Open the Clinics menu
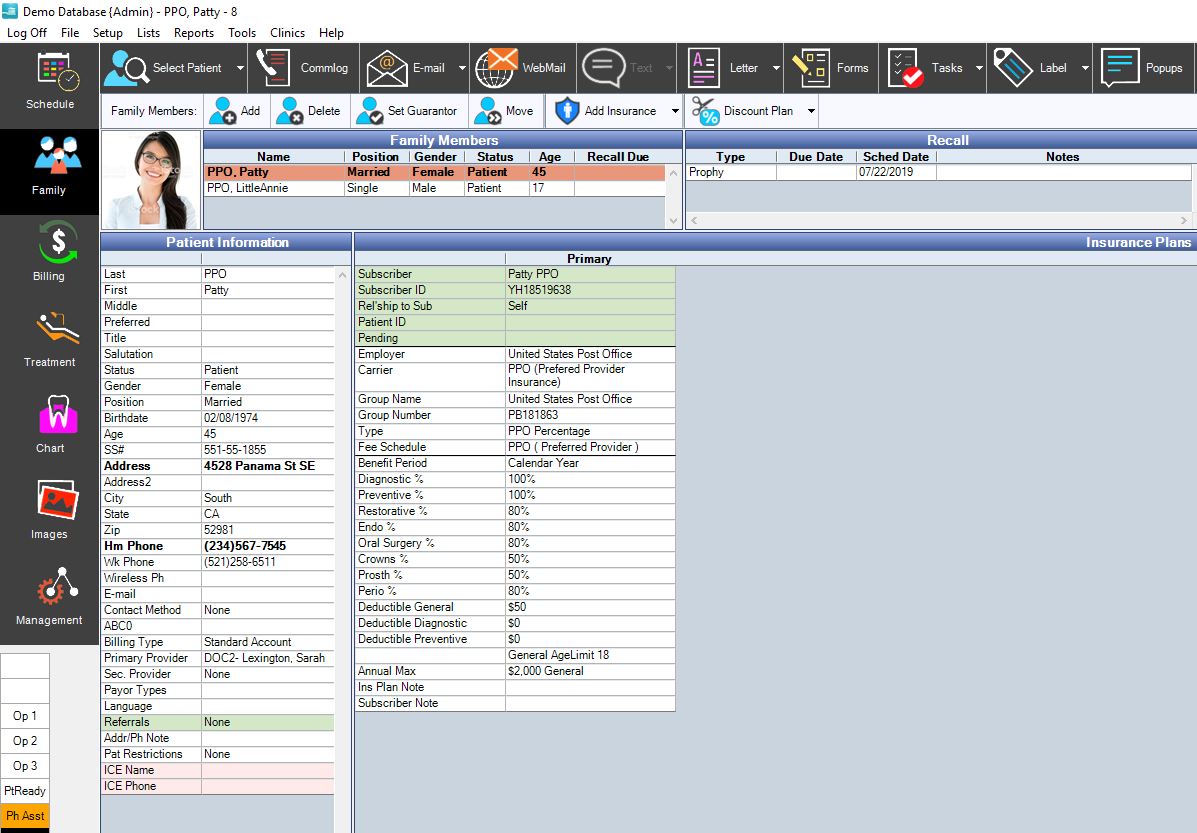The image size is (1197, 833). tap(287, 32)
